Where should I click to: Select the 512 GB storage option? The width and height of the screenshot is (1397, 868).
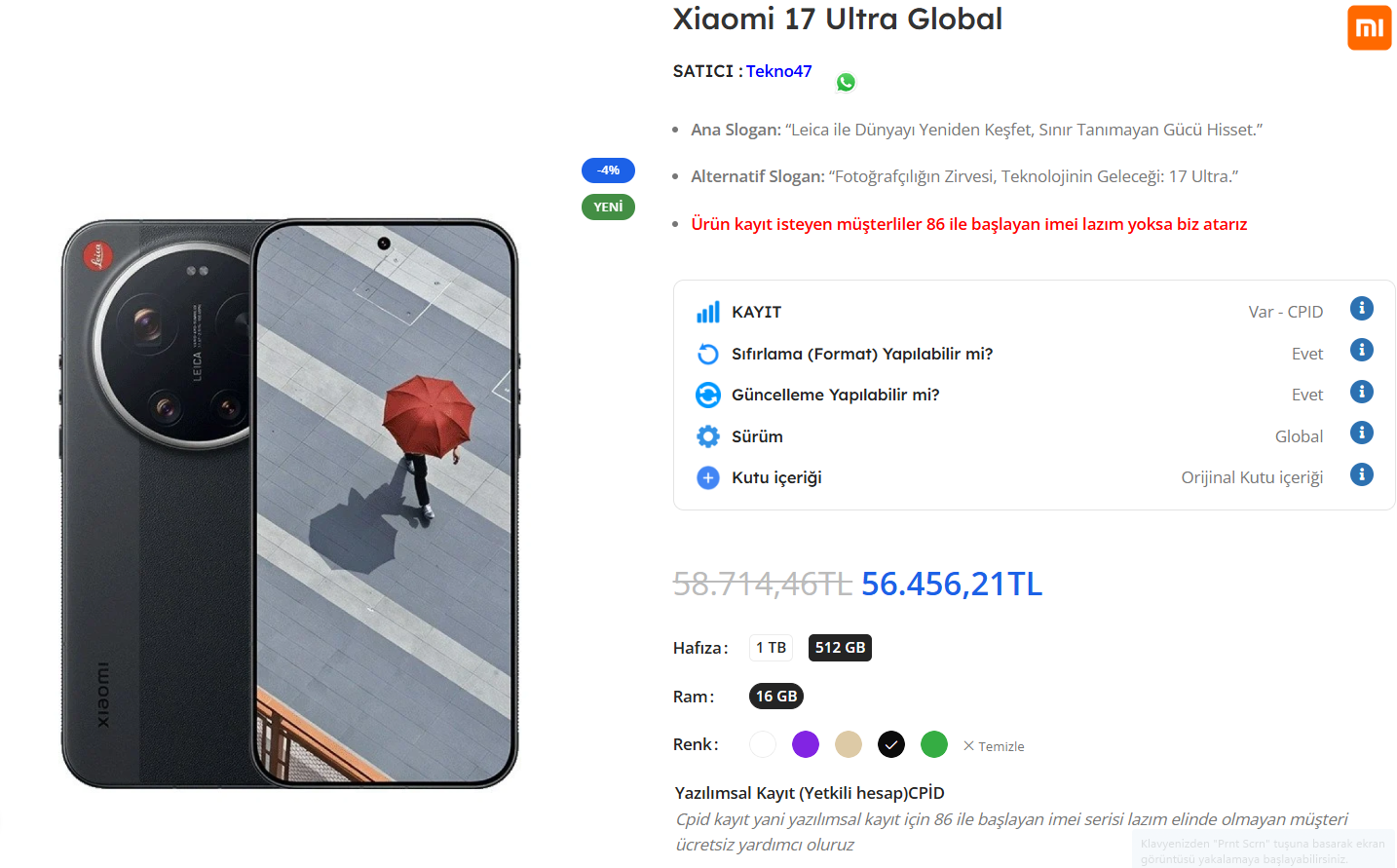point(840,648)
